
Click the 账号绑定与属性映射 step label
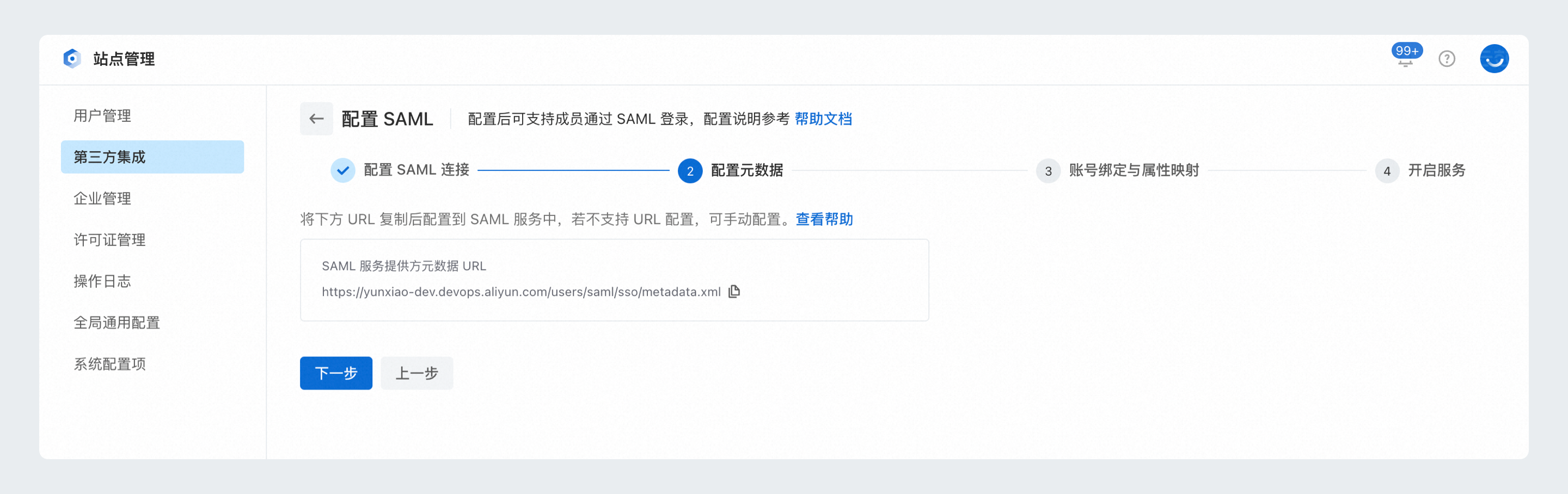(x=1134, y=170)
